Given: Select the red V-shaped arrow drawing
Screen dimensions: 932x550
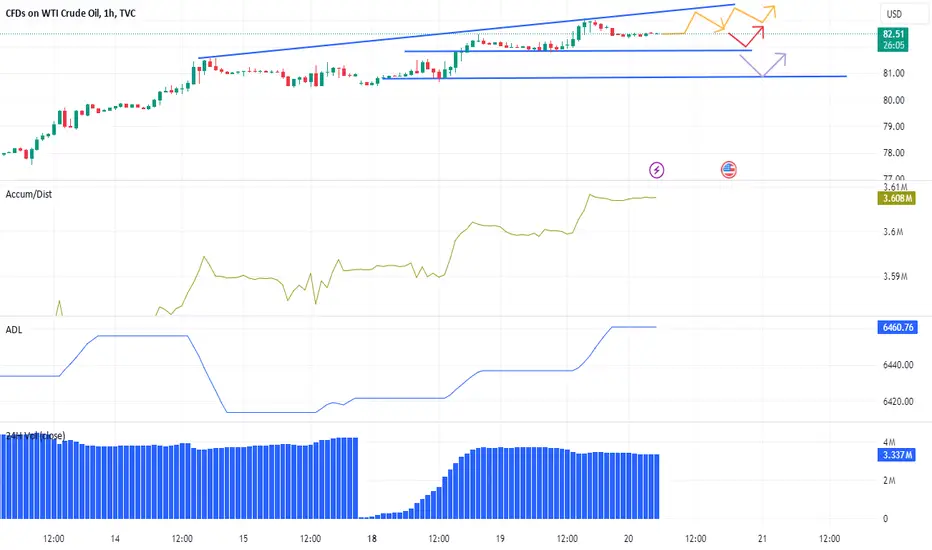Looking at the screenshot, I should pyautogui.click(x=747, y=36).
